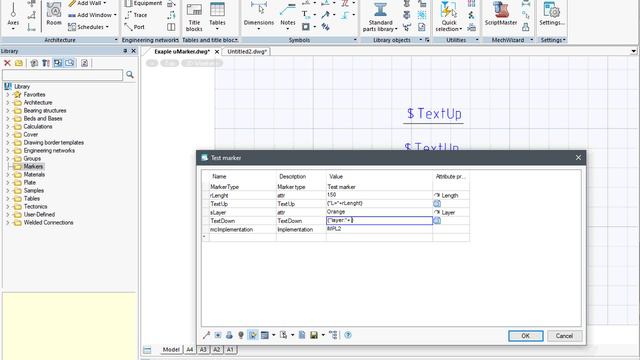The height and width of the screenshot is (360, 640).
Task: Switch to the Exaple uMarker.dwg tab
Action: point(182,51)
